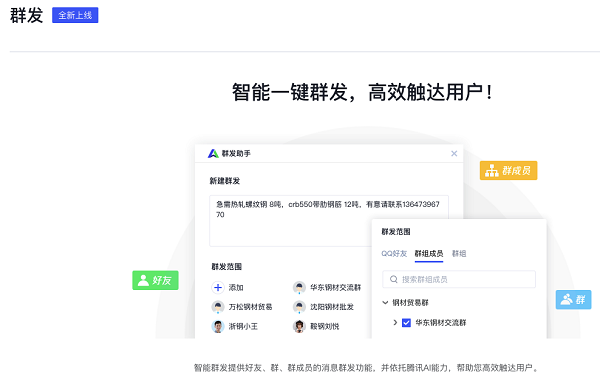Click 浙钢小王 name text
This screenshot has width=600, height=381.
coord(243,326)
